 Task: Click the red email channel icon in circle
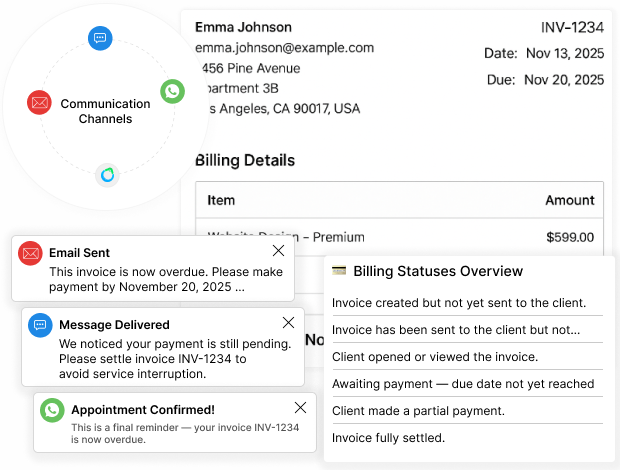pyautogui.click(x=39, y=103)
